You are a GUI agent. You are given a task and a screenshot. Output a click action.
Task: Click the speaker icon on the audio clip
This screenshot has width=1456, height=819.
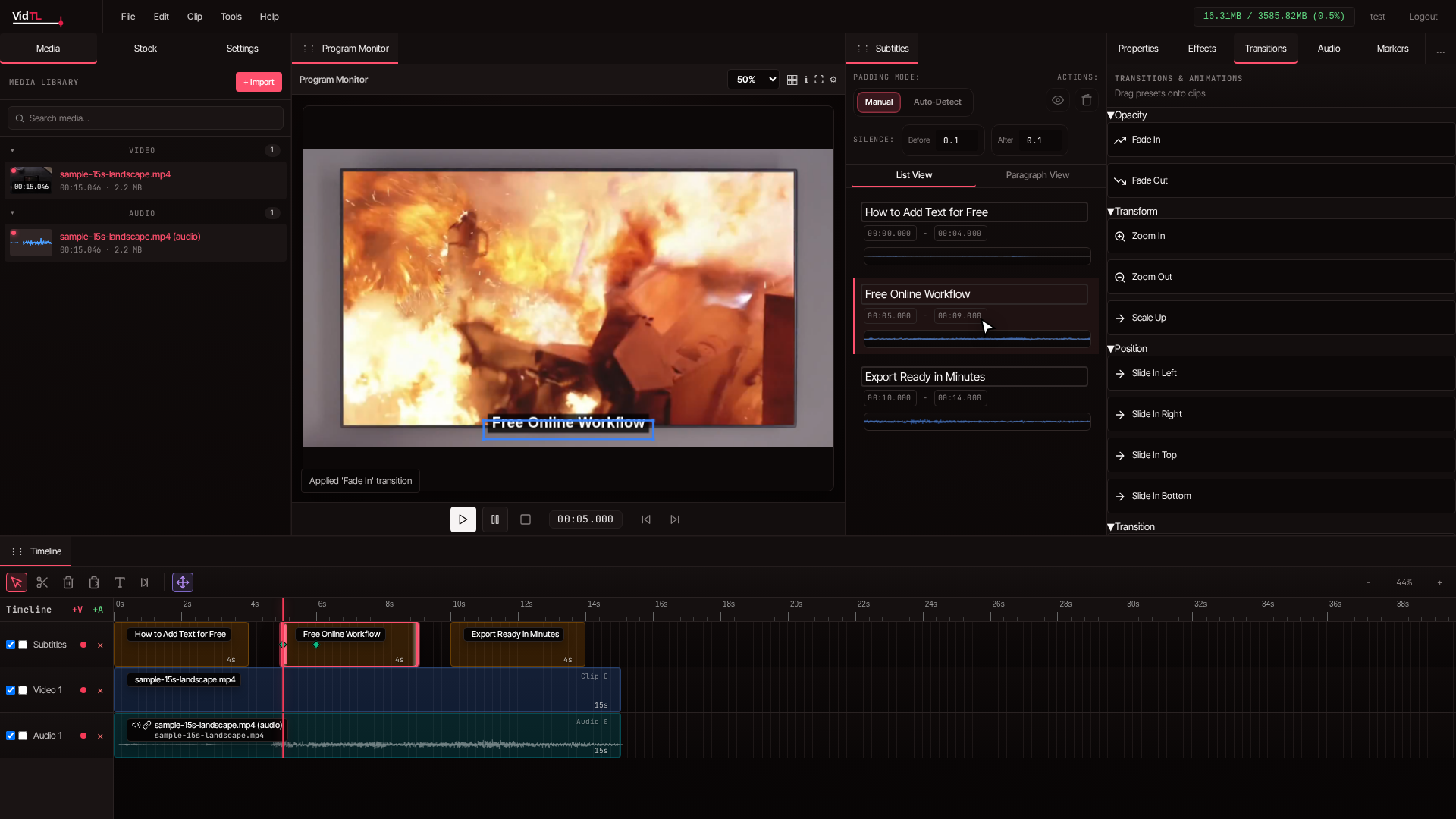[136, 725]
